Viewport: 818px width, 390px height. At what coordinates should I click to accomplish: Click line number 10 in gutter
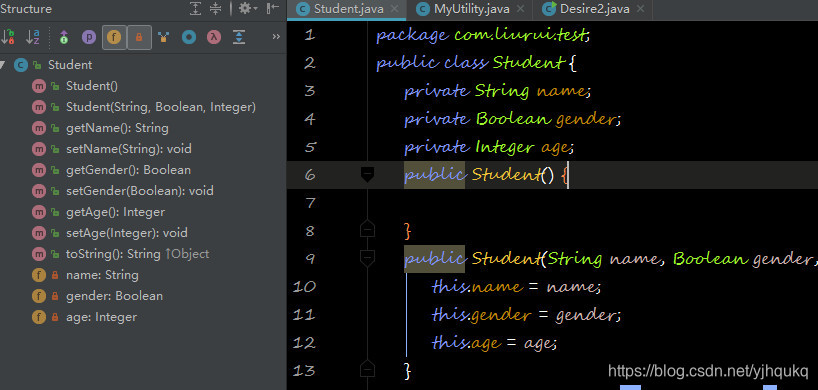305,287
